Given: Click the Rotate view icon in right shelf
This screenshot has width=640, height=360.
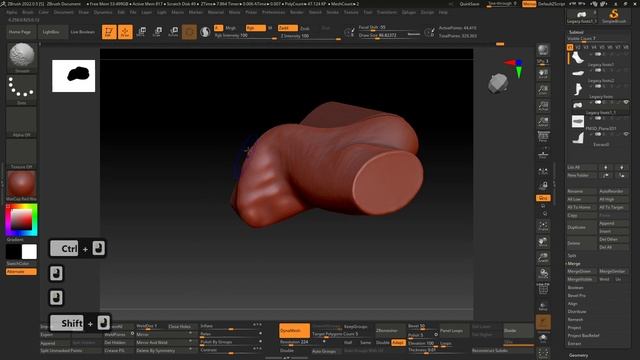Looking at the screenshot, I should pyautogui.click(x=543, y=274).
